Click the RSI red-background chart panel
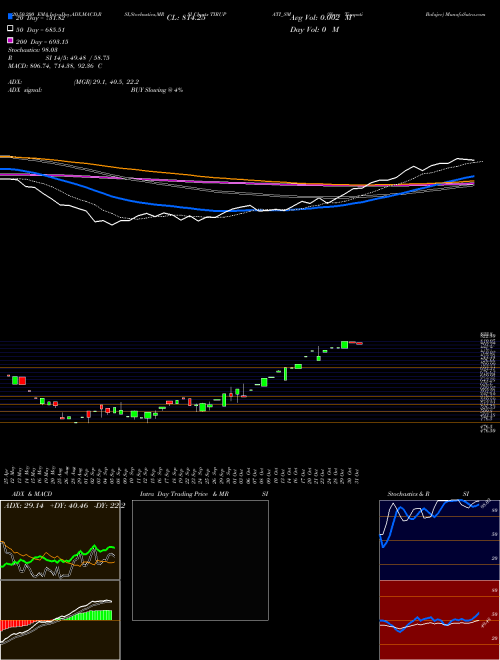Viewport: 500px width, 660px height. [x=439, y=620]
